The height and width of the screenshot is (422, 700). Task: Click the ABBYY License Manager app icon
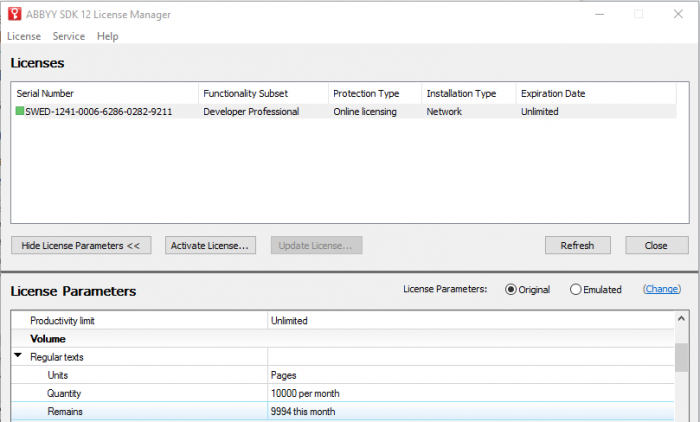point(14,14)
